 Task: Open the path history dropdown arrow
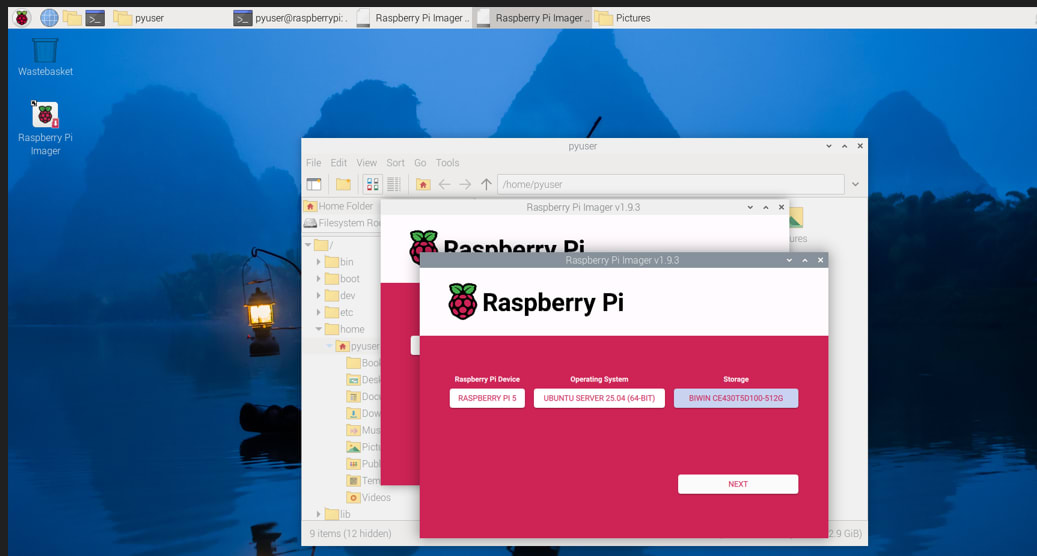click(x=855, y=184)
